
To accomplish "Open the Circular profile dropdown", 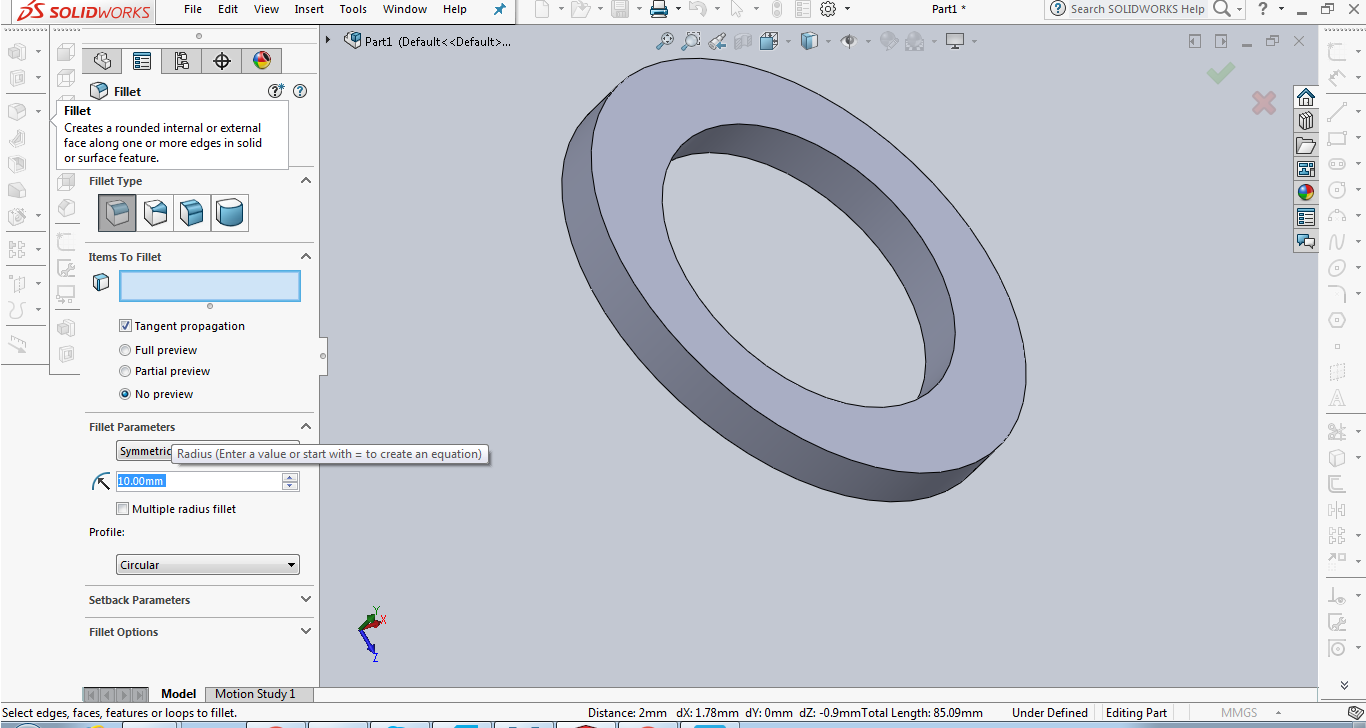I will pos(208,565).
